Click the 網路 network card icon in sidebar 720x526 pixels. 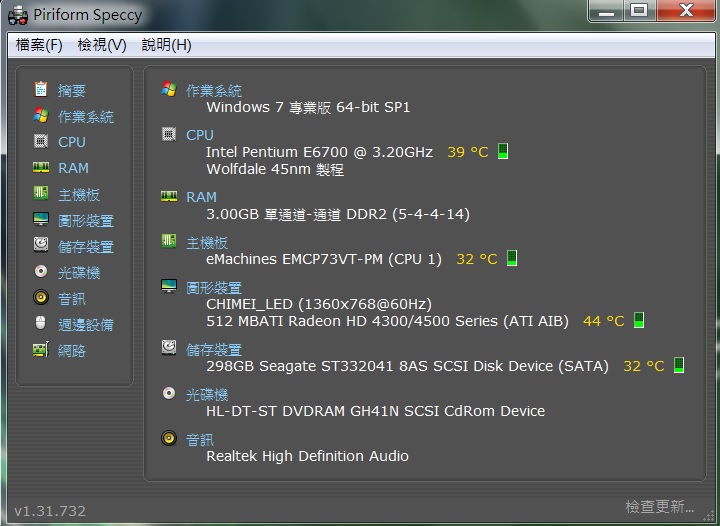coord(41,350)
